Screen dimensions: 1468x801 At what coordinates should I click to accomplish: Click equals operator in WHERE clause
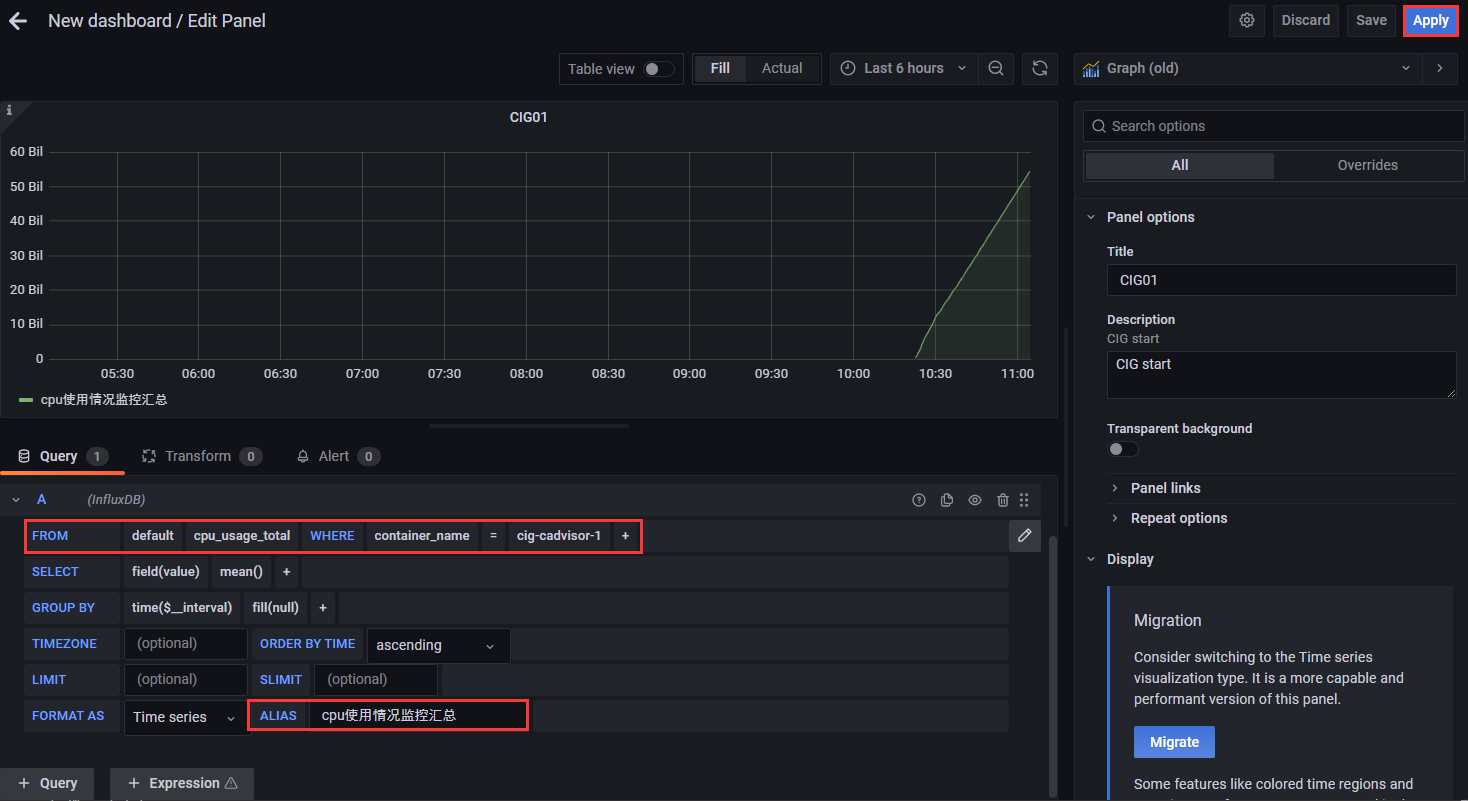coord(493,536)
